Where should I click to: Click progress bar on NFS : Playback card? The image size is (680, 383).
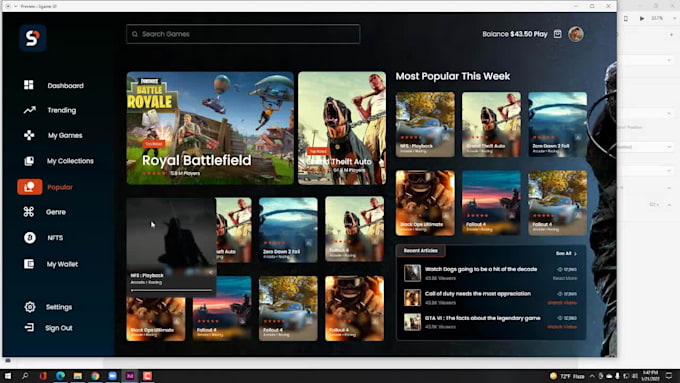pos(172,290)
